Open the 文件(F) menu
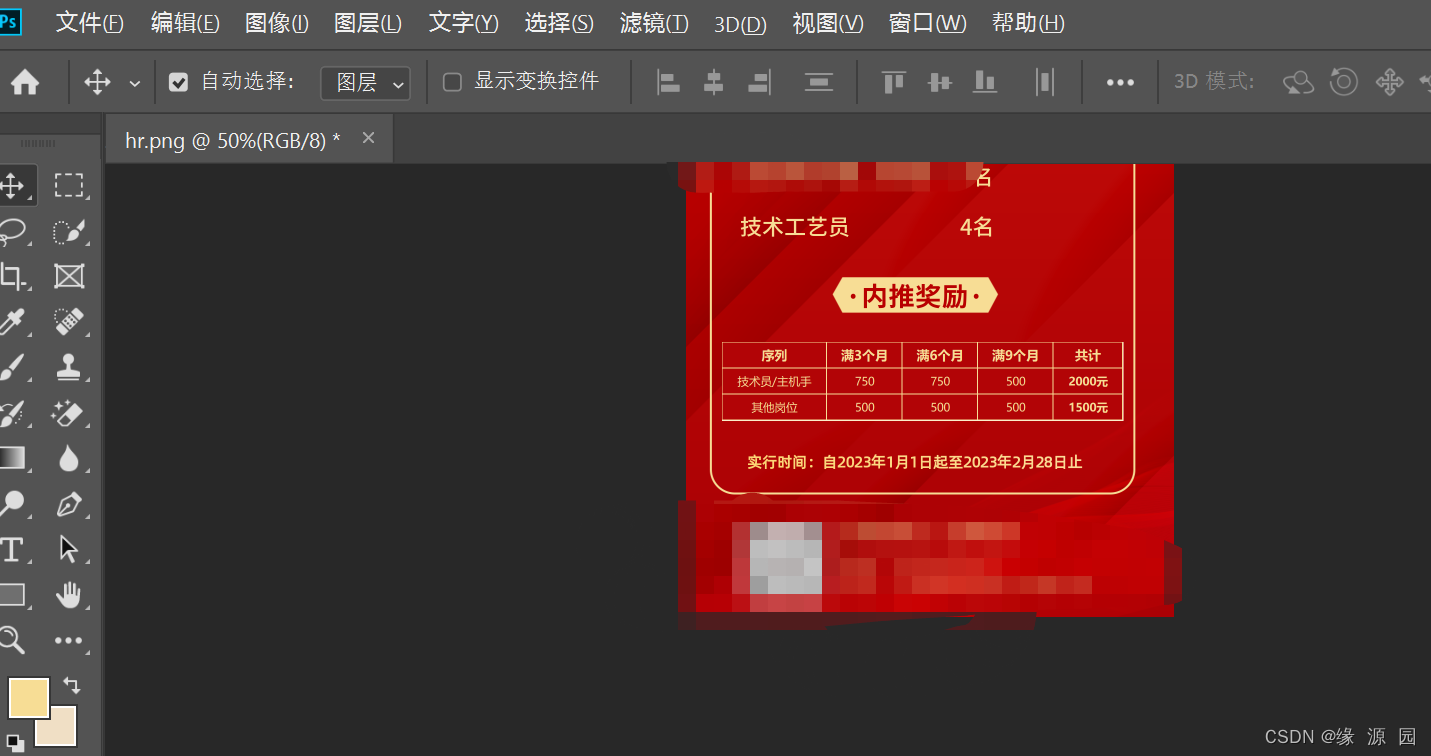 point(89,23)
